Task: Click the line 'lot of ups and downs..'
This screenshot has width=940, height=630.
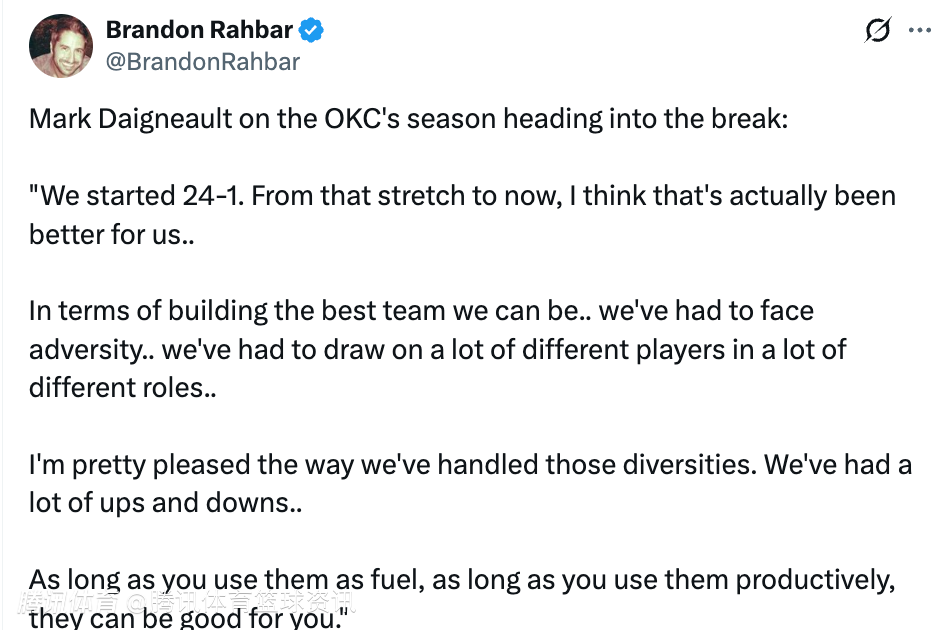Action: [165, 502]
